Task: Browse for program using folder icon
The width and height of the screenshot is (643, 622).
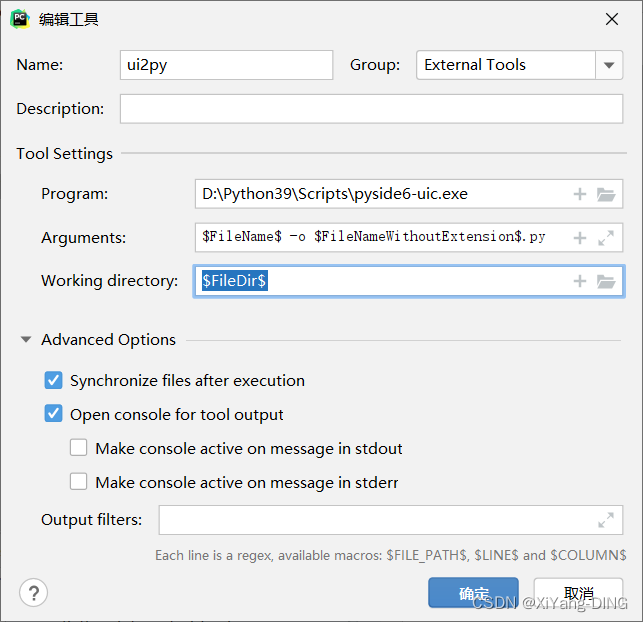Action: [606, 194]
